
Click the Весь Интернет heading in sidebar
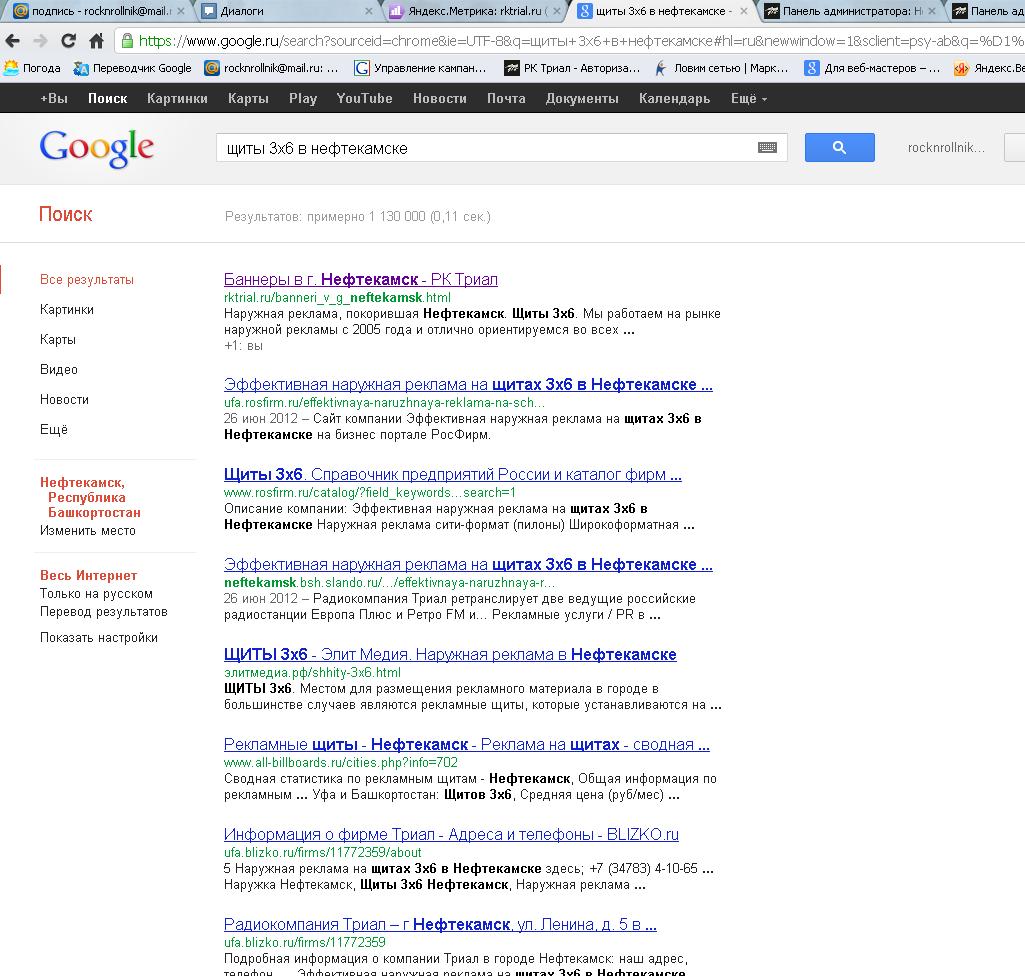pyautogui.click(x=88, y=575)
